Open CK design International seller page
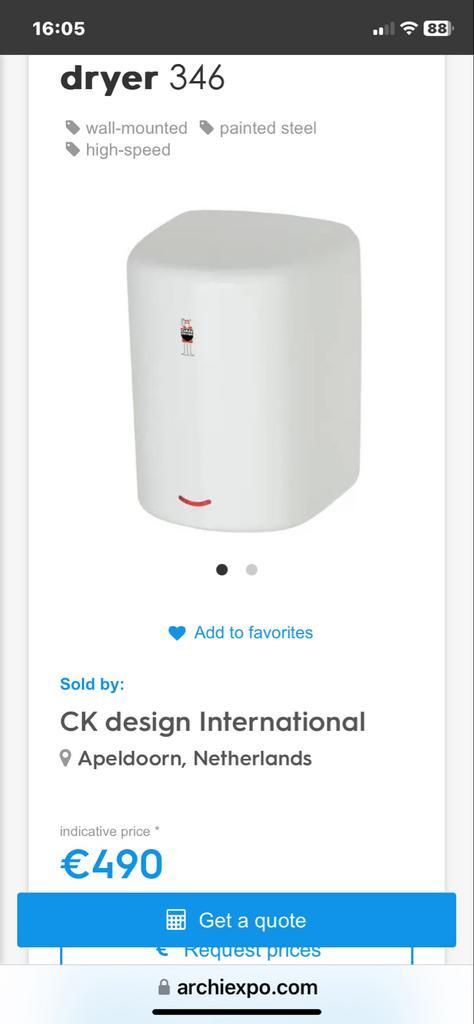The height and width of the screenshot is (1024, 474). (x=212, y=722)
